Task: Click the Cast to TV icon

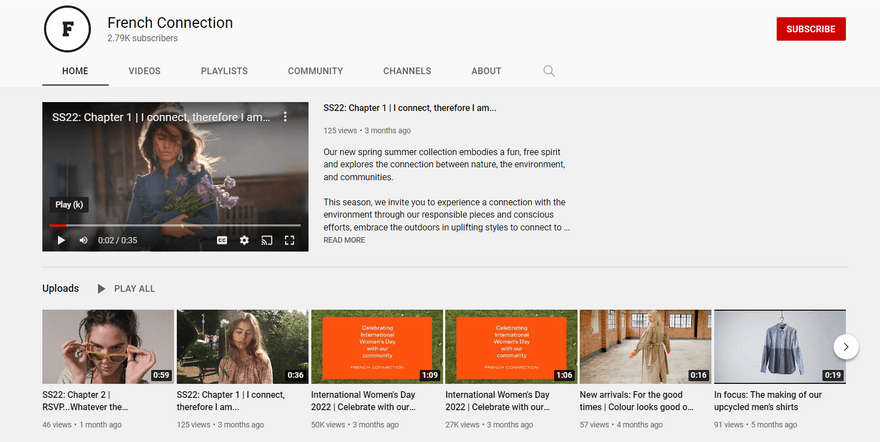Action: pyautogui.click(x=267, y=240)
